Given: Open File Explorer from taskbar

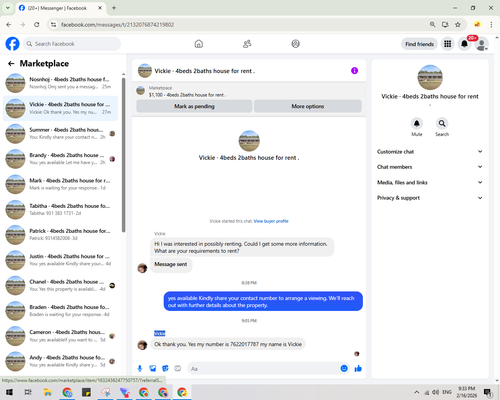Looking at the screenshot, I should tap(48, 392).
